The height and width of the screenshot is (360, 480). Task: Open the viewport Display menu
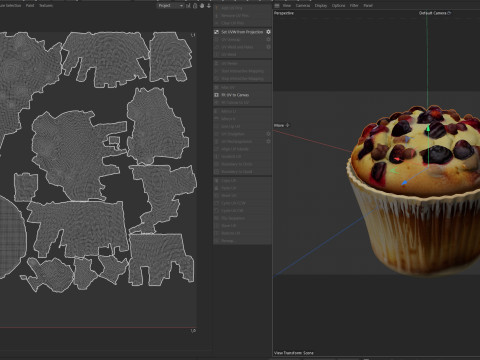321,6
